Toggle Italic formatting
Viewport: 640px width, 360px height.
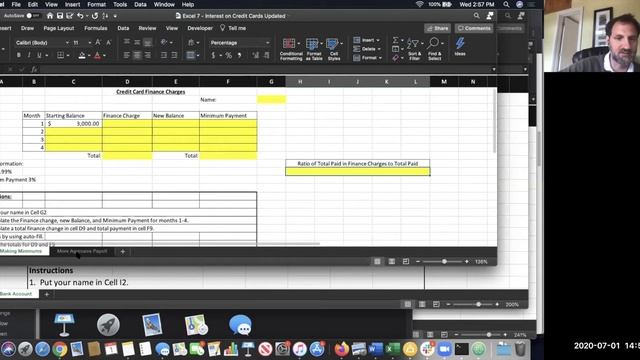29,55
